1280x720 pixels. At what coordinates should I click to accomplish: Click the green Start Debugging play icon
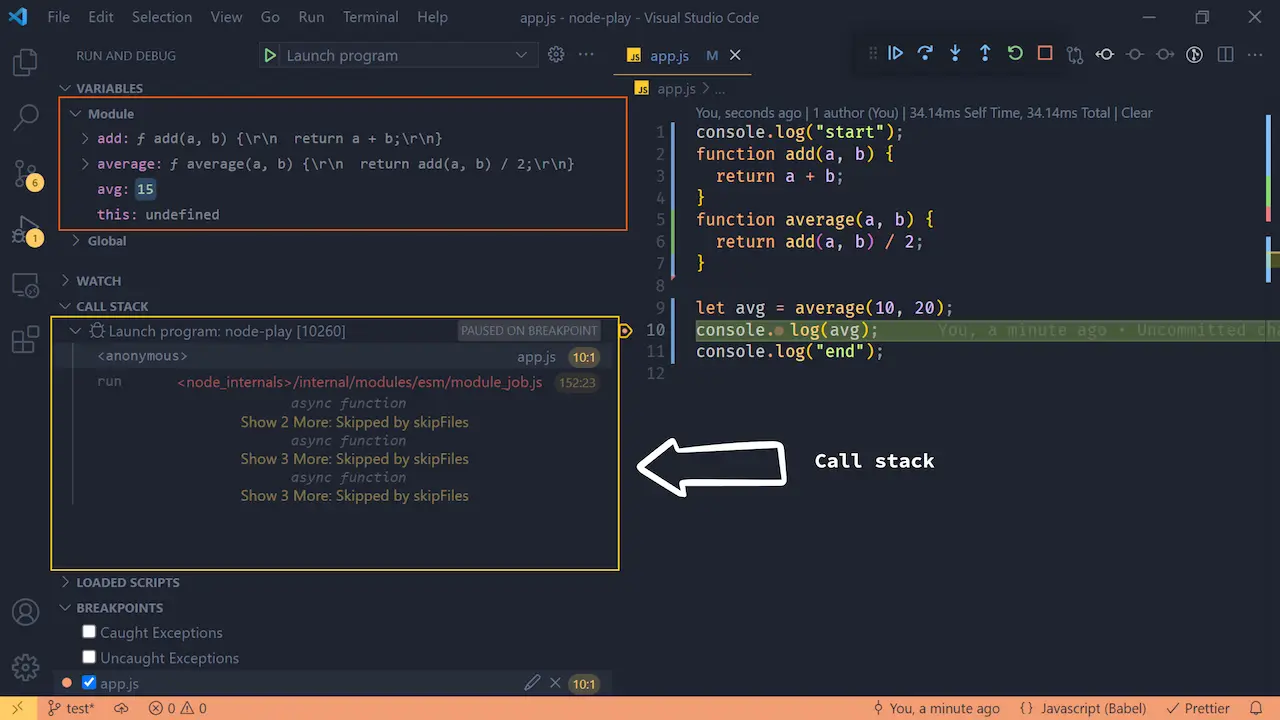click(x=270, y=56)
